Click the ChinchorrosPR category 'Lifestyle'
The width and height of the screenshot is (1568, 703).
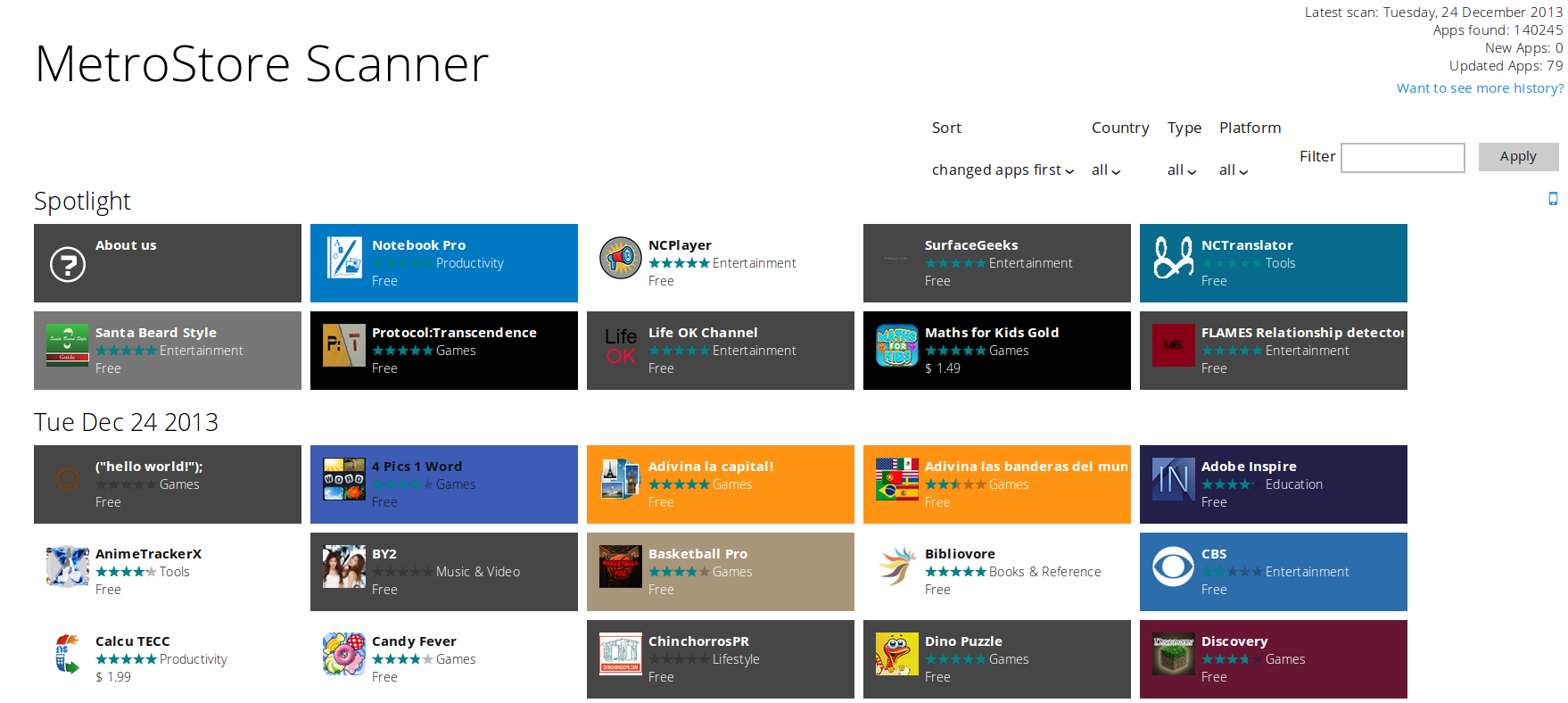736,659
